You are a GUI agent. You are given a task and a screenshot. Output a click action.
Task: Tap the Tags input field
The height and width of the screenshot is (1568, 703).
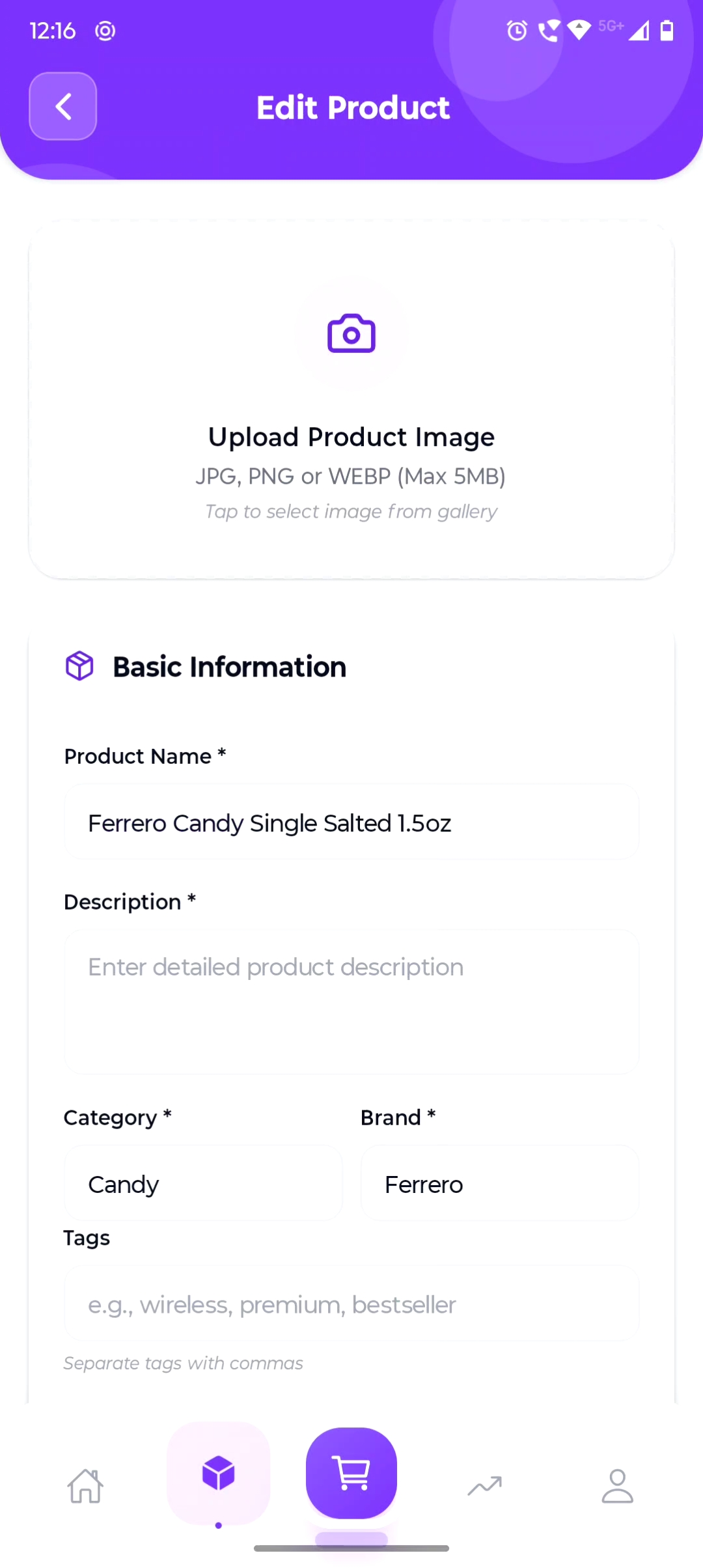click(x=351, y=1304)
